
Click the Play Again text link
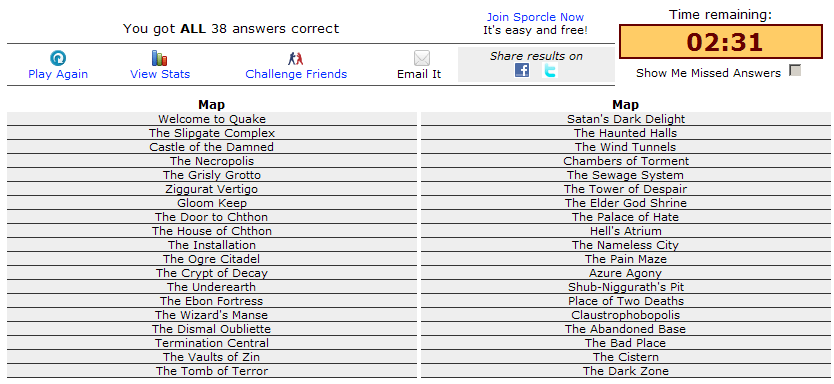[x=58, y=74]
